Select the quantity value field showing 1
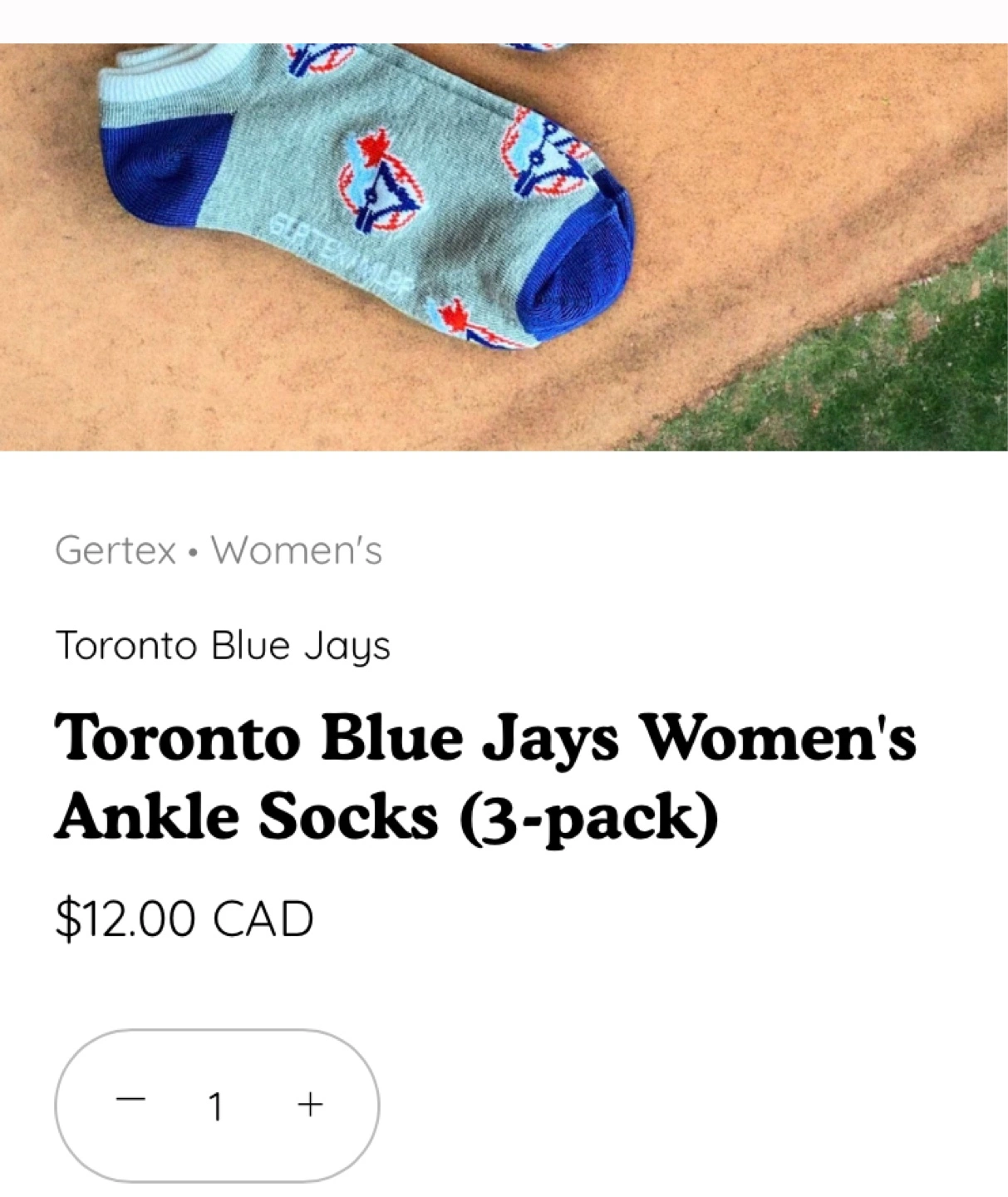This screenshot has width=1008, height=1197. pyautogui.click(x=215, y=1107)
